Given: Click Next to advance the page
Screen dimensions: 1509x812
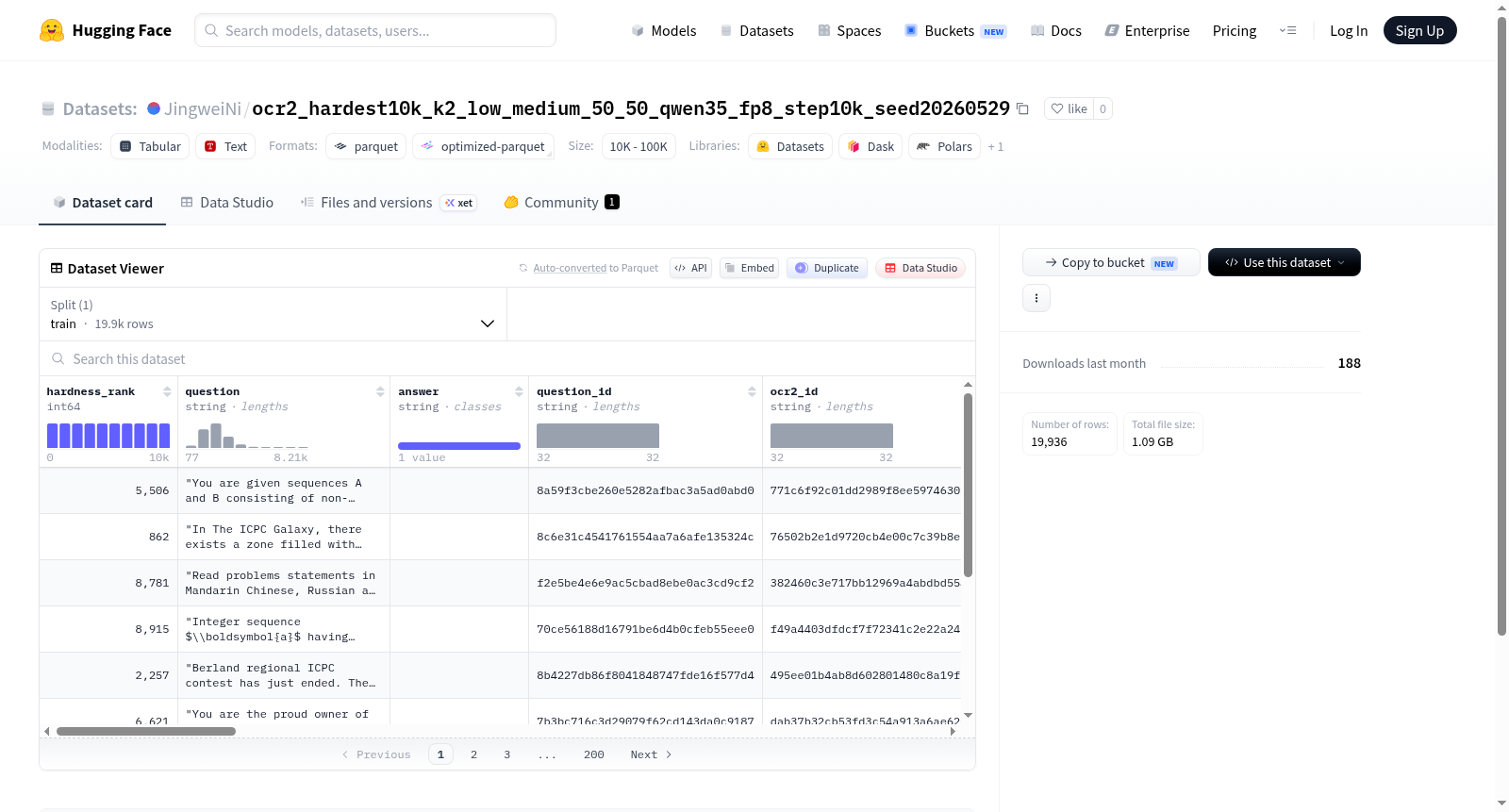Looking at the screenshot, I should [x=651, y=754].
